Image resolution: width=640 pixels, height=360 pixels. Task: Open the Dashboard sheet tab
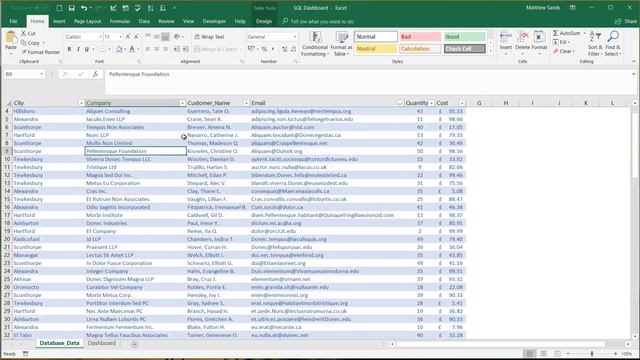tap(102, 343)
